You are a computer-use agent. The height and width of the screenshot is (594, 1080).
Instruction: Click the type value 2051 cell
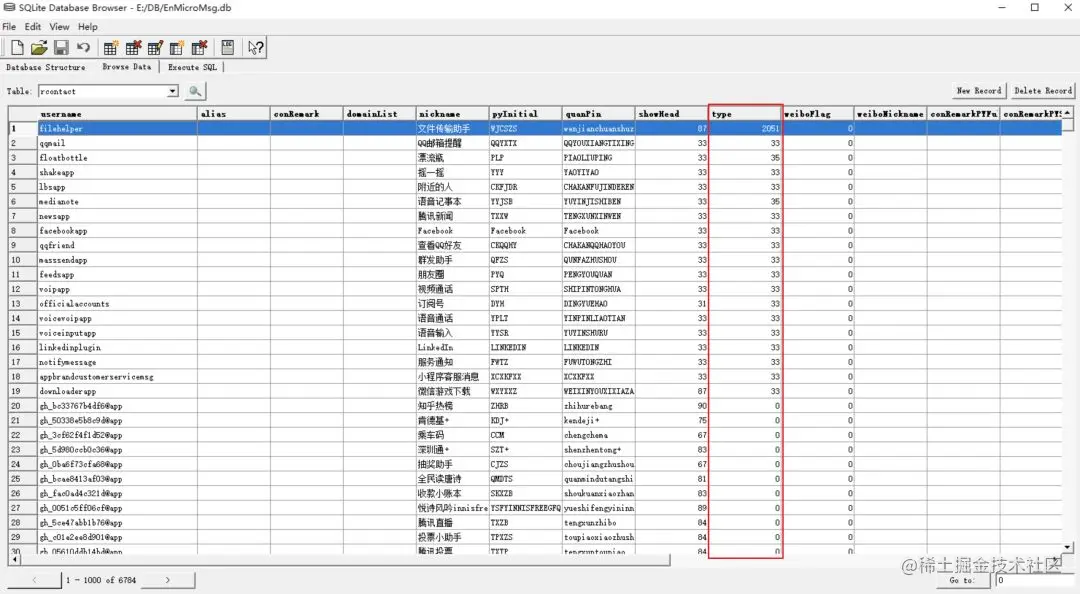pyautogui.click(x=745, y=128)
